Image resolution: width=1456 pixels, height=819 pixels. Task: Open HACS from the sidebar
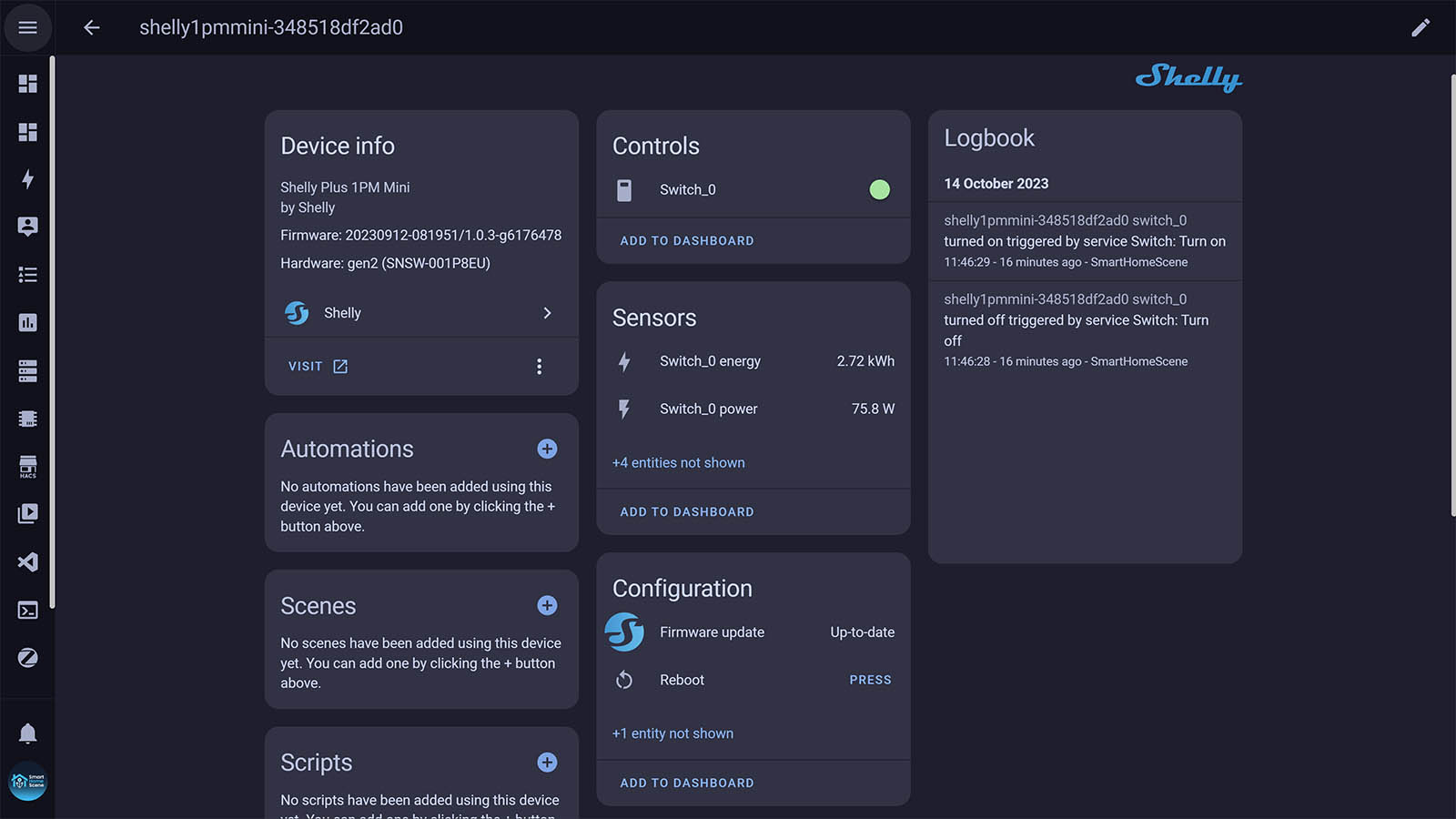click(27, 467)
